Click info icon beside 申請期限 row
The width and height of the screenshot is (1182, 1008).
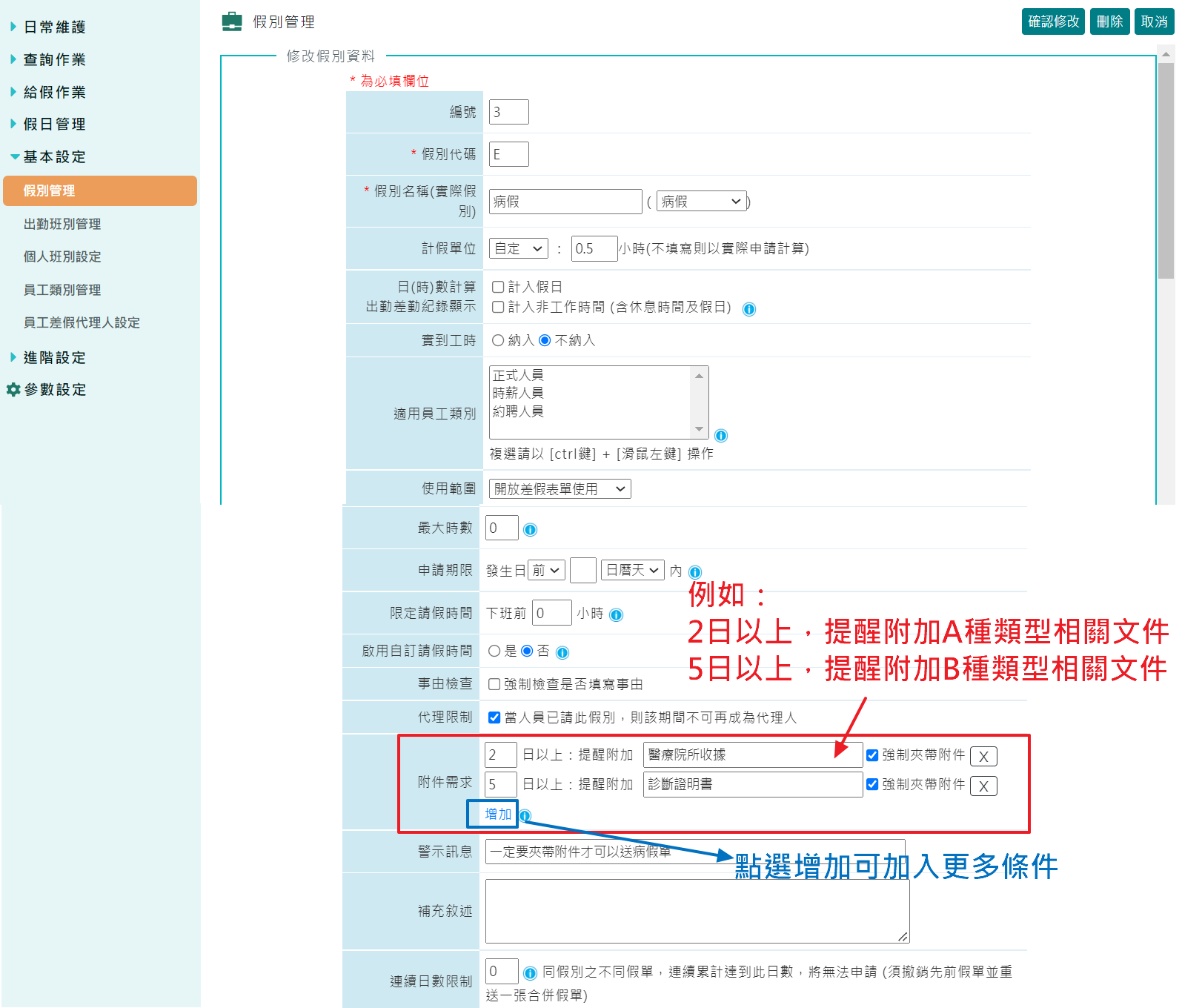click(x=694, y=571)
